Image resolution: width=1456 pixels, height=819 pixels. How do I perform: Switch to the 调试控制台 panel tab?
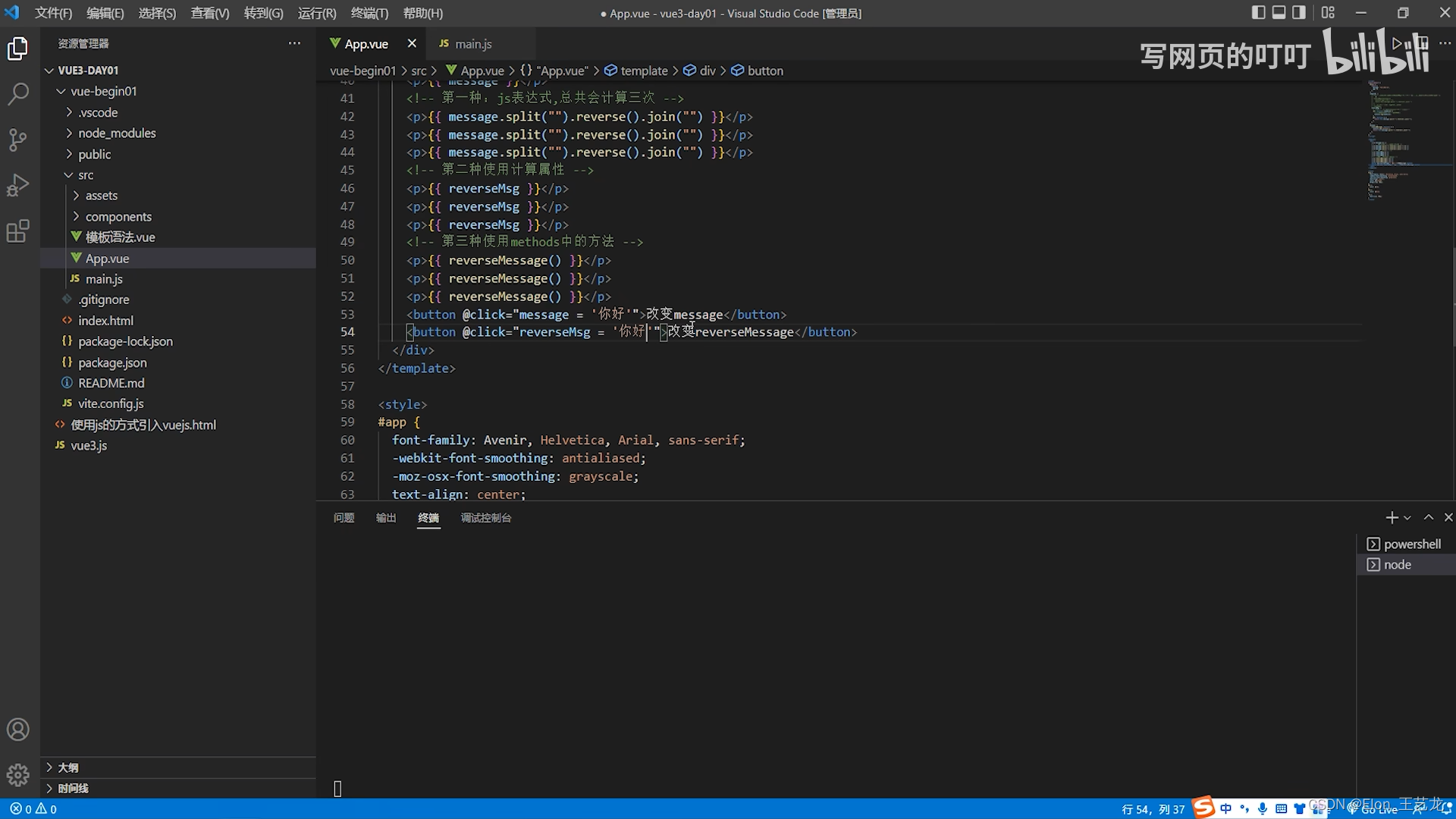click(x=486, y=518)
